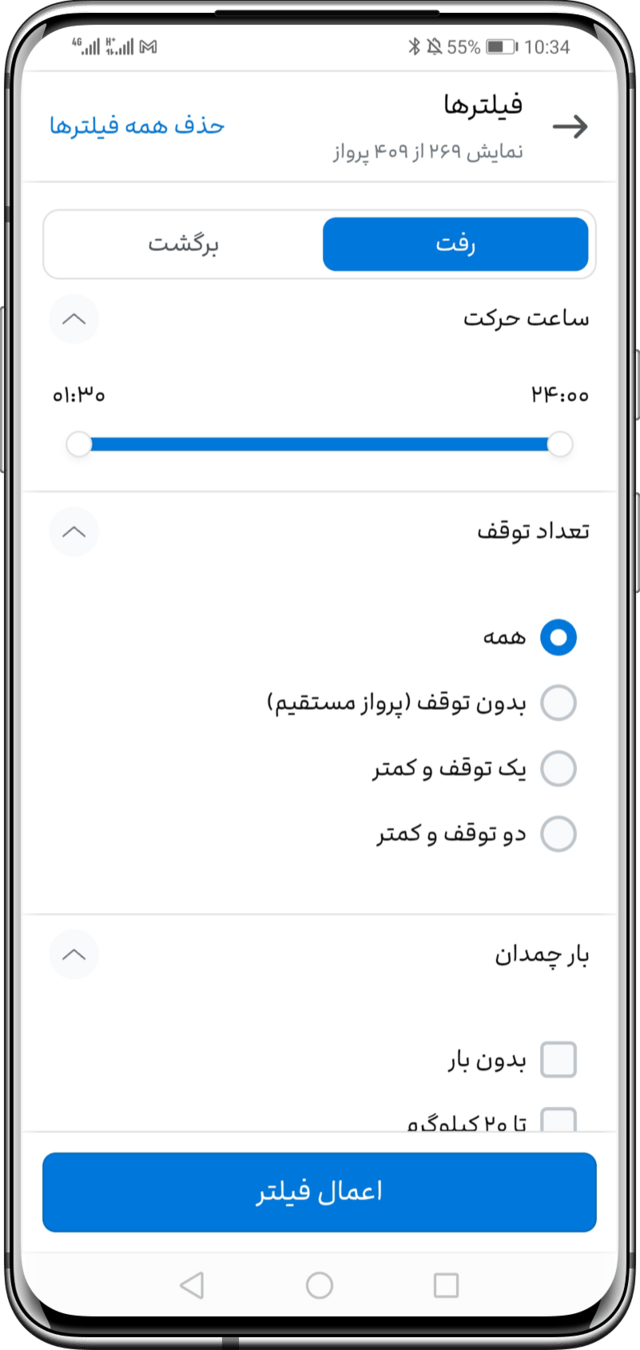Check the بدون بار checkbox
Viewport: 640px width, 1350px height.
point(558,1060)
